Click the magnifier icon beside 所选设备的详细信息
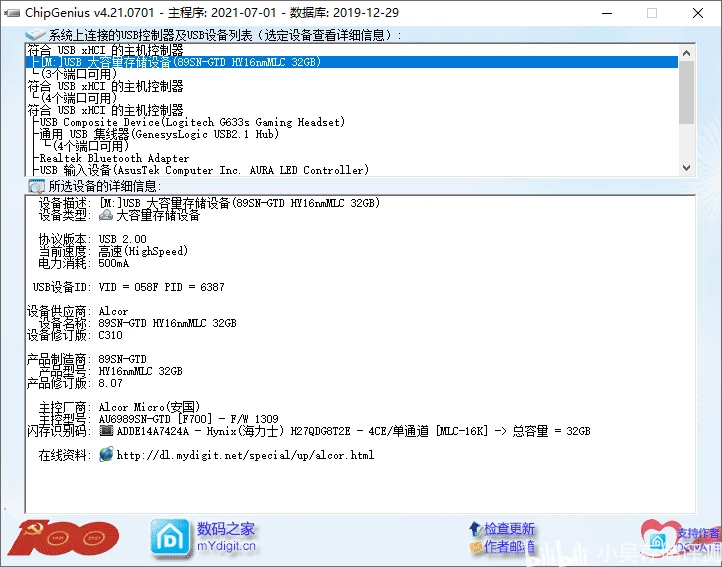This screenshot has width=722, height=567. 36,186
